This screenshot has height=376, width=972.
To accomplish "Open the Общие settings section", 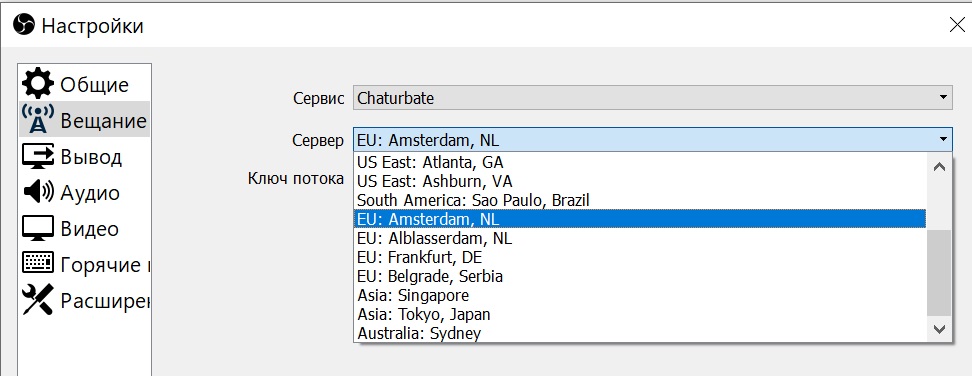I will click(85, 84).
